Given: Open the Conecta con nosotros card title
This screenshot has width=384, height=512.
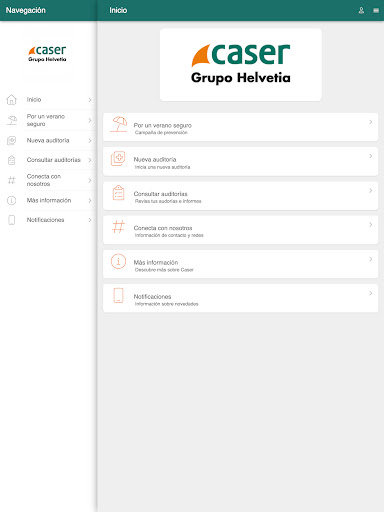Looking at the screenshot, I should pyautogui.click(x=163, y=228).
